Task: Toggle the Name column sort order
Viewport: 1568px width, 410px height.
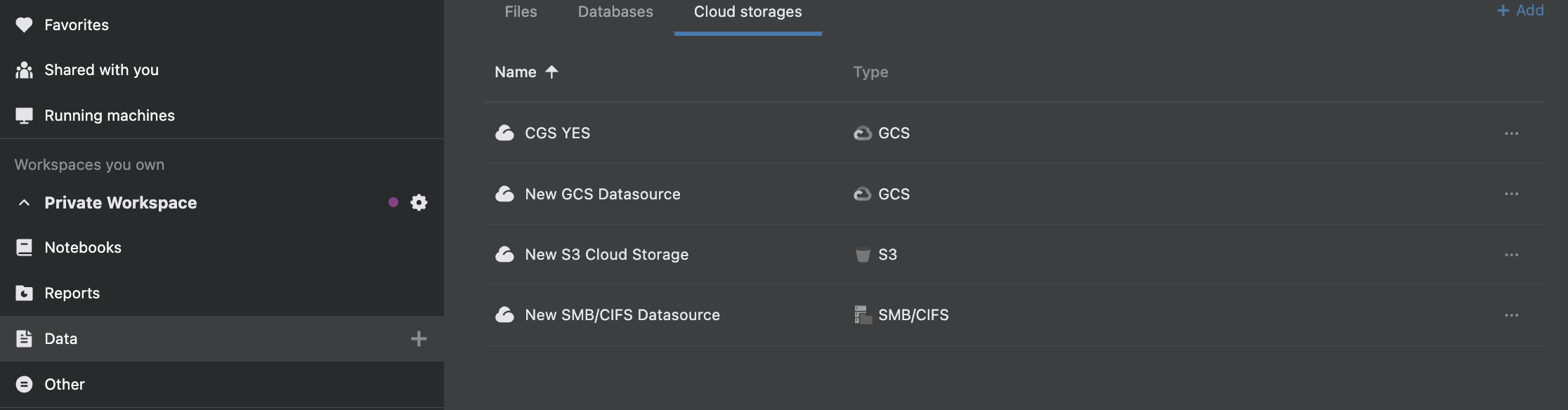Action: [526, 72]
